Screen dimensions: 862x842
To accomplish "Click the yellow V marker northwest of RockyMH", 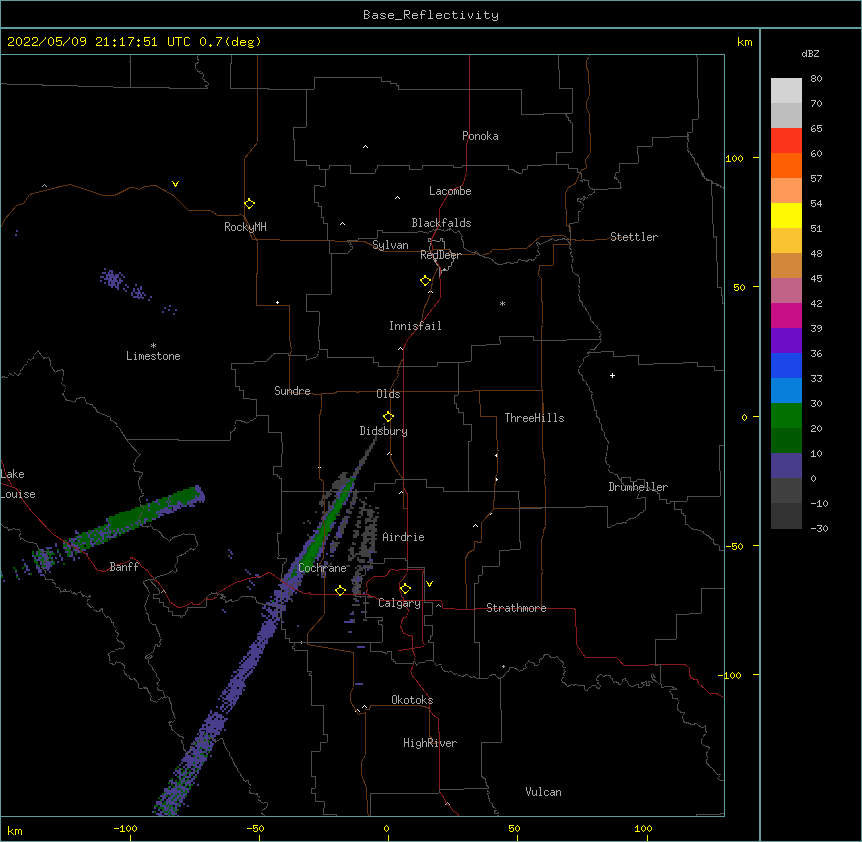I will point(175,184).
